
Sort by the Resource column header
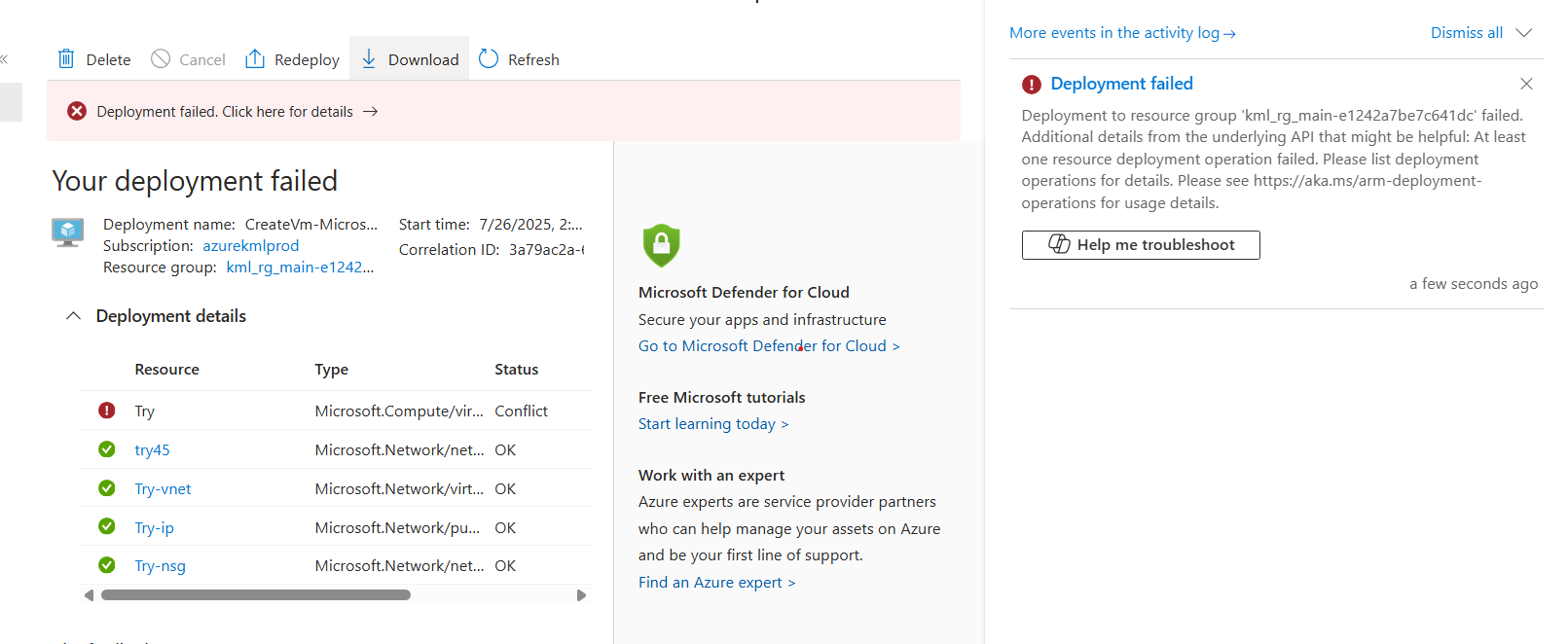tap(166, 370)
